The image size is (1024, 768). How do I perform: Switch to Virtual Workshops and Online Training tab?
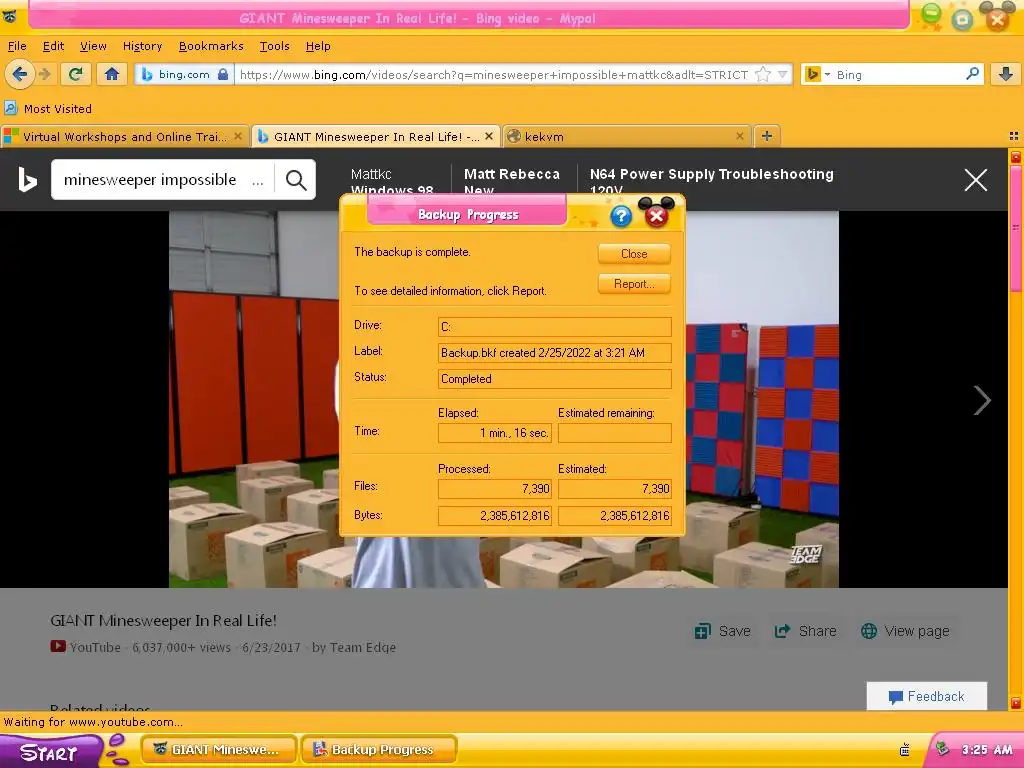pyautogui.click(x=124, y=136)
